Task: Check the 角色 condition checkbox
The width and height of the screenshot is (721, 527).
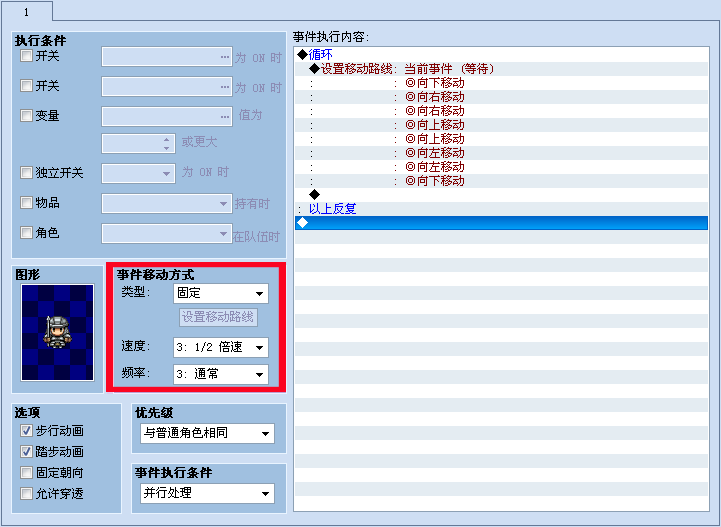Action: pos(26,233)
